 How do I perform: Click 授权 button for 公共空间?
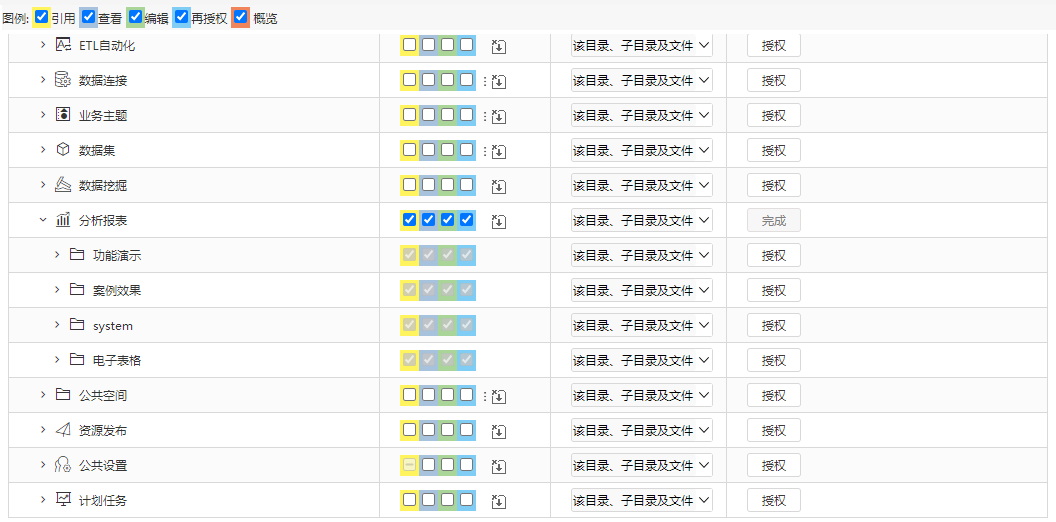(x=774, y=395)
